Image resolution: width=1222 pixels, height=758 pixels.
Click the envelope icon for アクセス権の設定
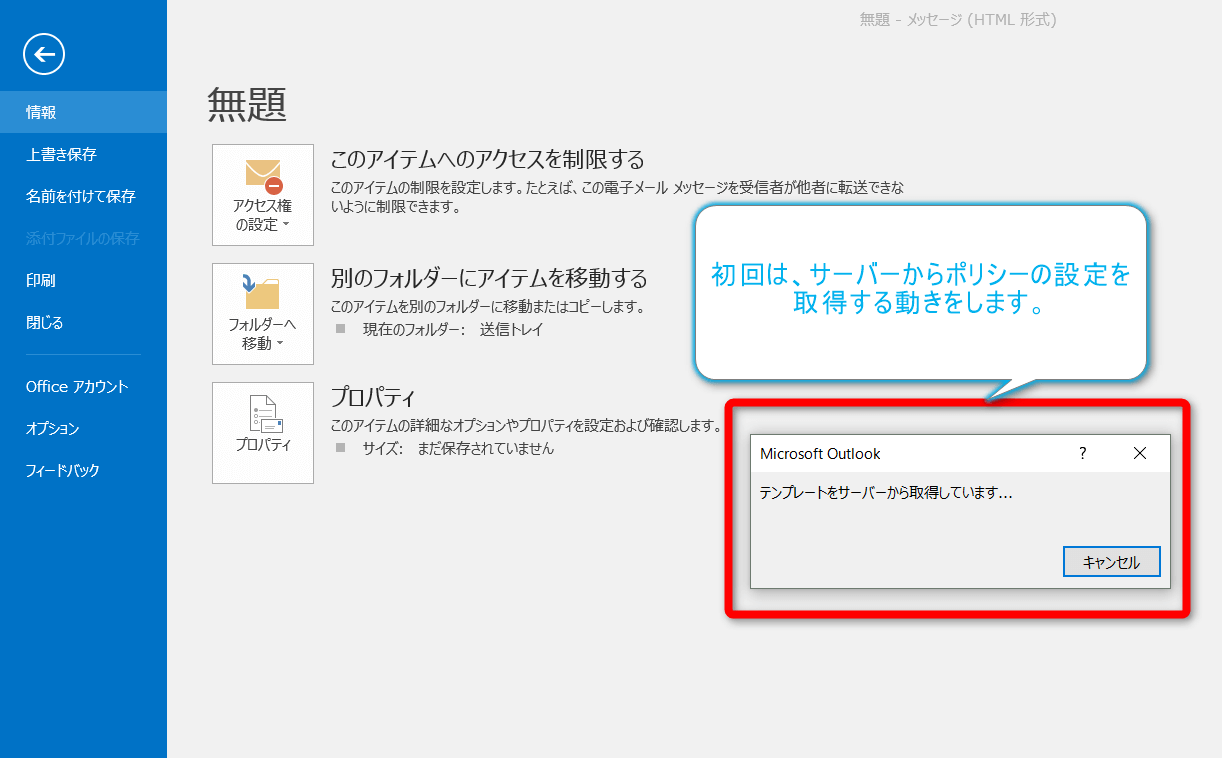pyautogui.click(x=263, y=174)
